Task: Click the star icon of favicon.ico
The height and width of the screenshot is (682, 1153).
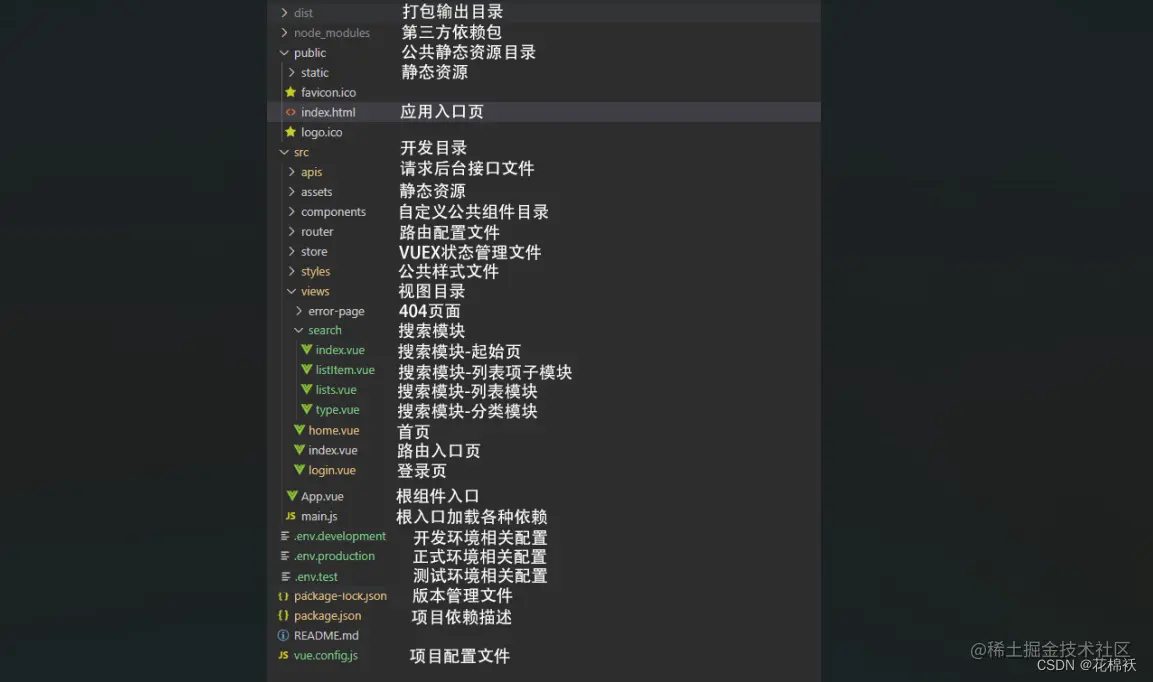Action: coord(290,92)
